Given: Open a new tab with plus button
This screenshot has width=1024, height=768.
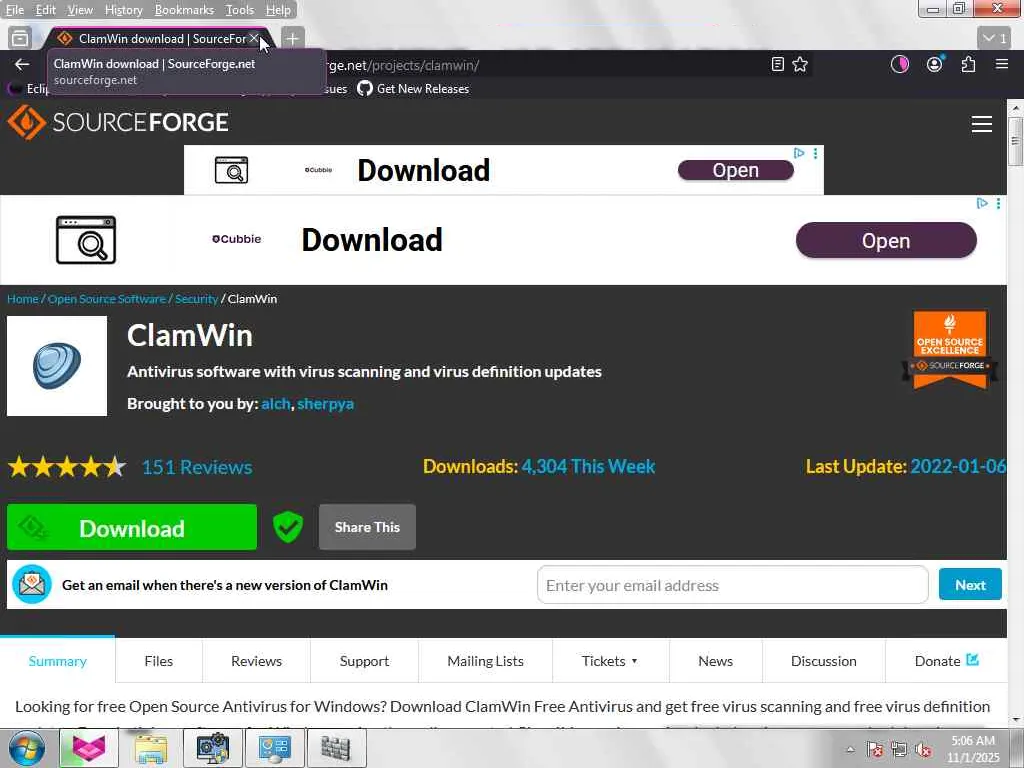Looking at the screenshot, I should click(x=292, y=39).
